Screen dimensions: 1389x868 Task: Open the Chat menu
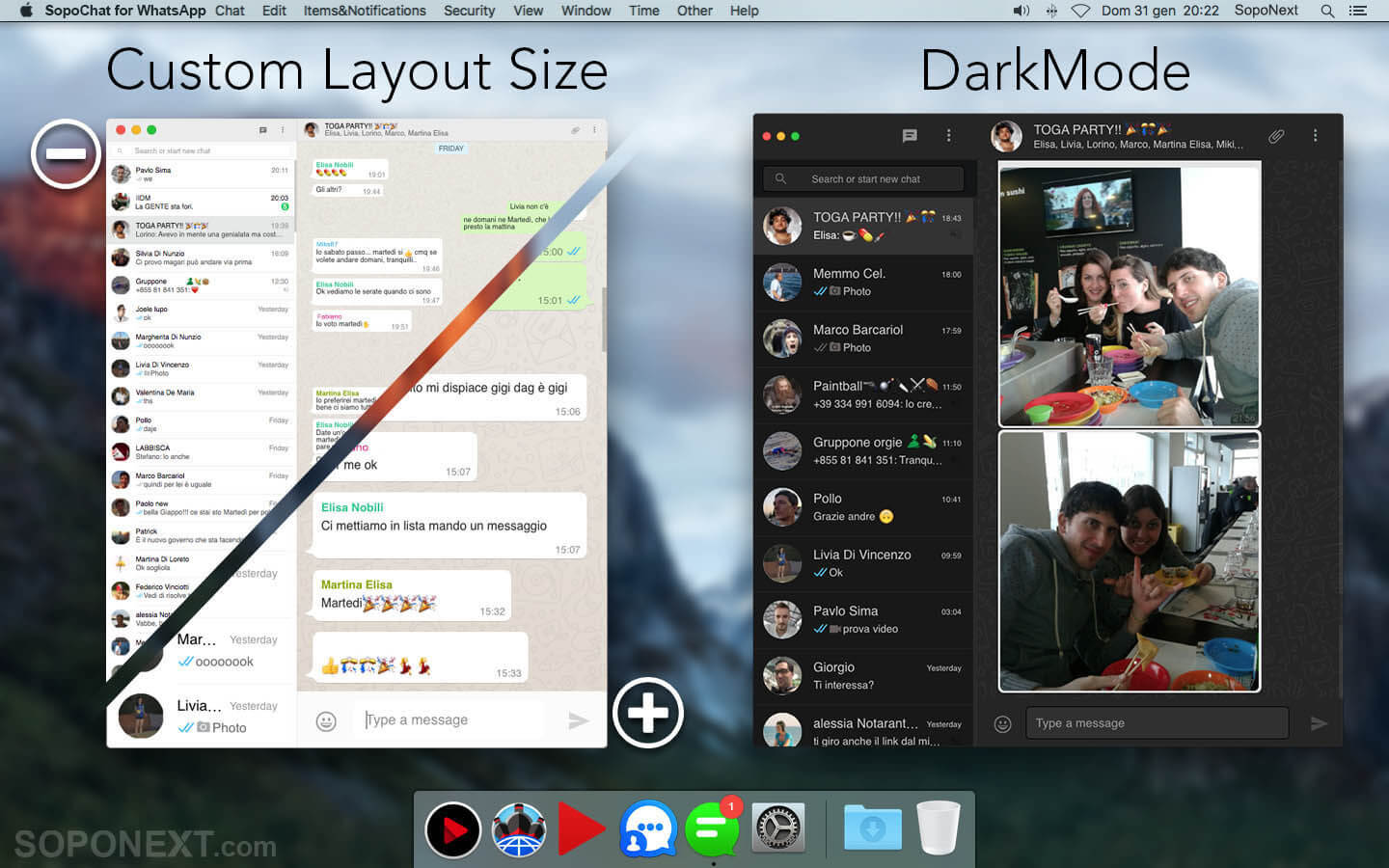(230, 11)
